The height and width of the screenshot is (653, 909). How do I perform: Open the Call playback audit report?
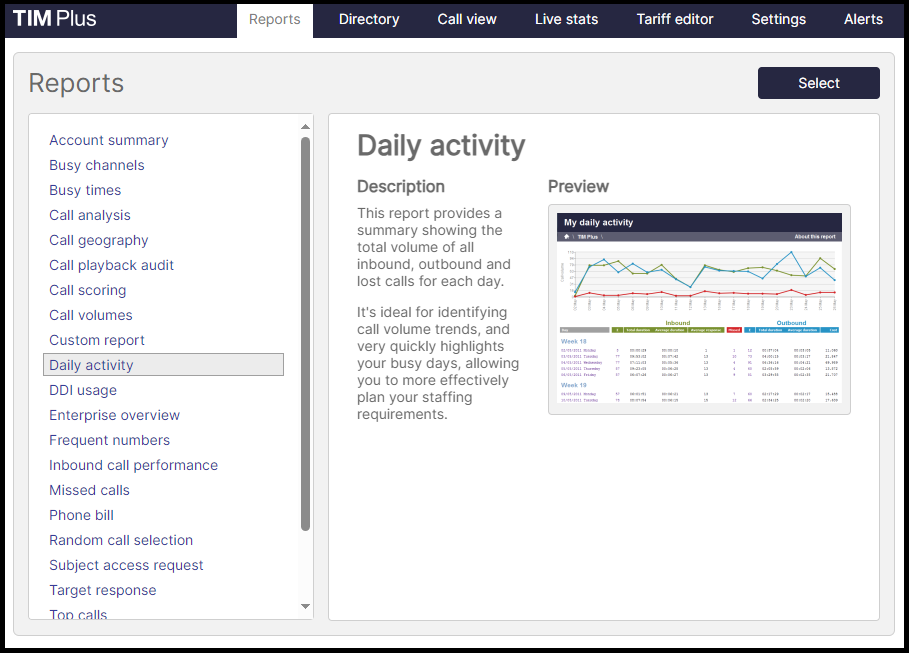click(x=111, y=265)
